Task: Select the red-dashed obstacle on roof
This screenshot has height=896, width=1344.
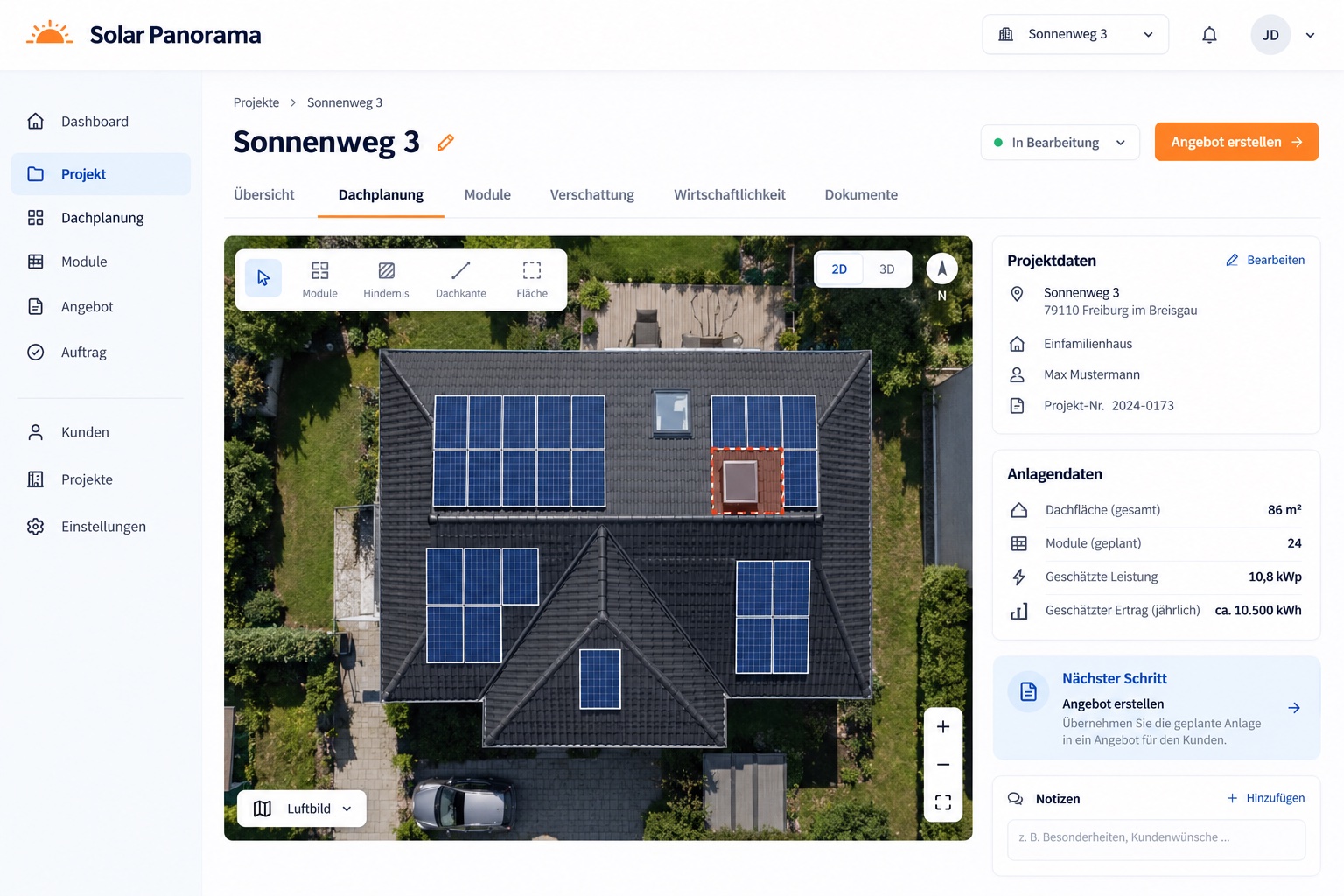Action: point(746,481)
